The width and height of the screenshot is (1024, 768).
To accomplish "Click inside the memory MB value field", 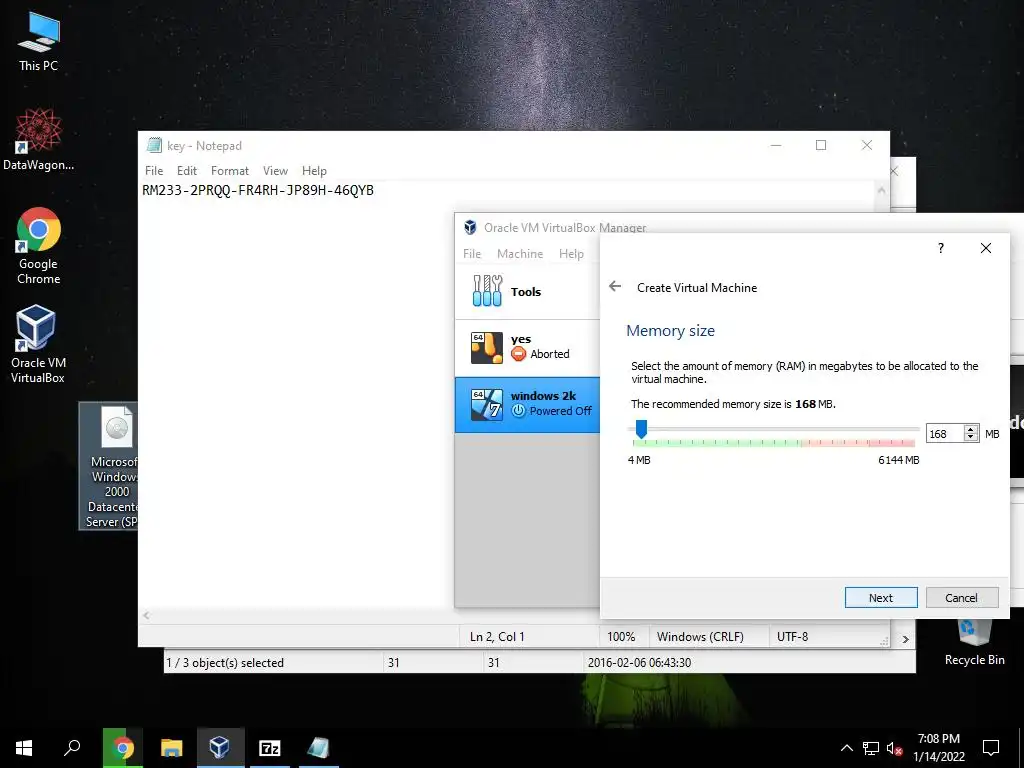I will coord(944,434).
